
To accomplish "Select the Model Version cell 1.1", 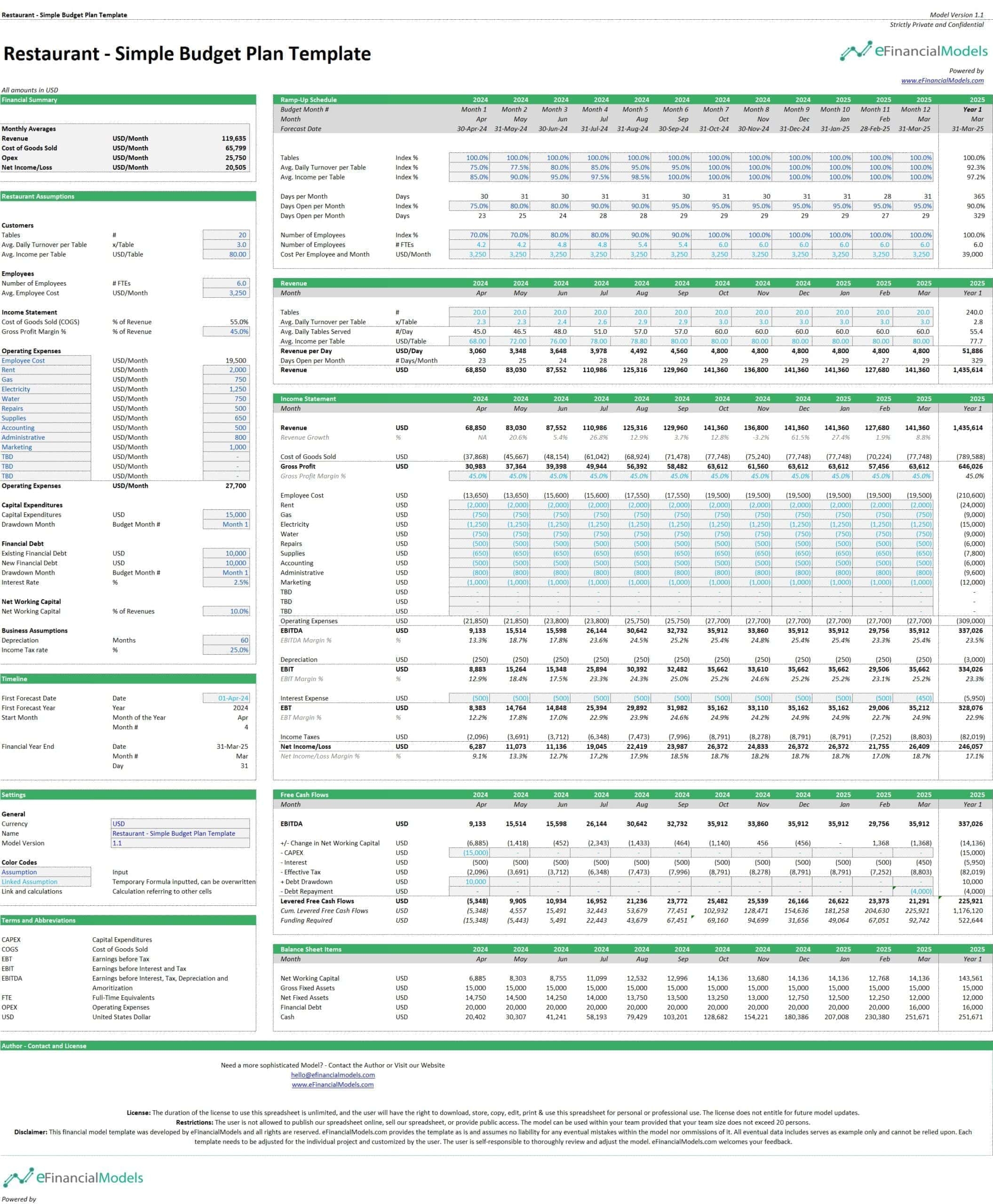I will click(x=180, y=844).
